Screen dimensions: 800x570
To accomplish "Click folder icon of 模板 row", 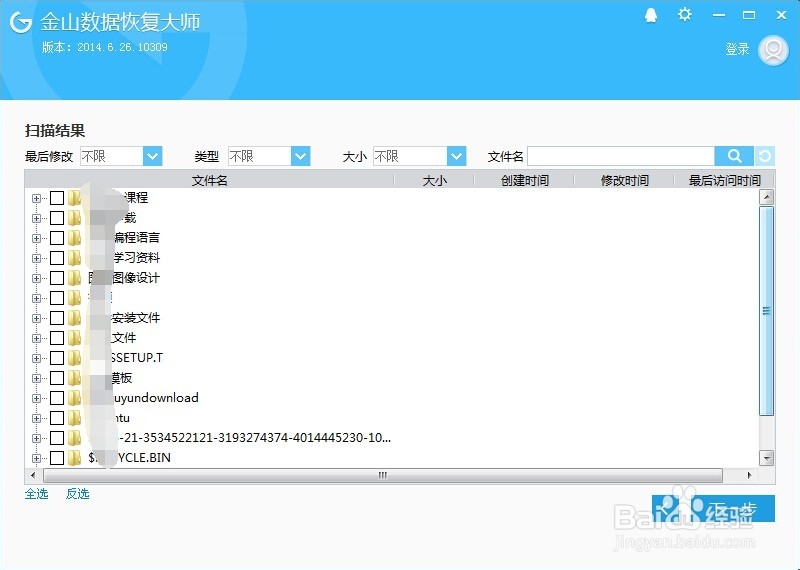I will (74, 378).
